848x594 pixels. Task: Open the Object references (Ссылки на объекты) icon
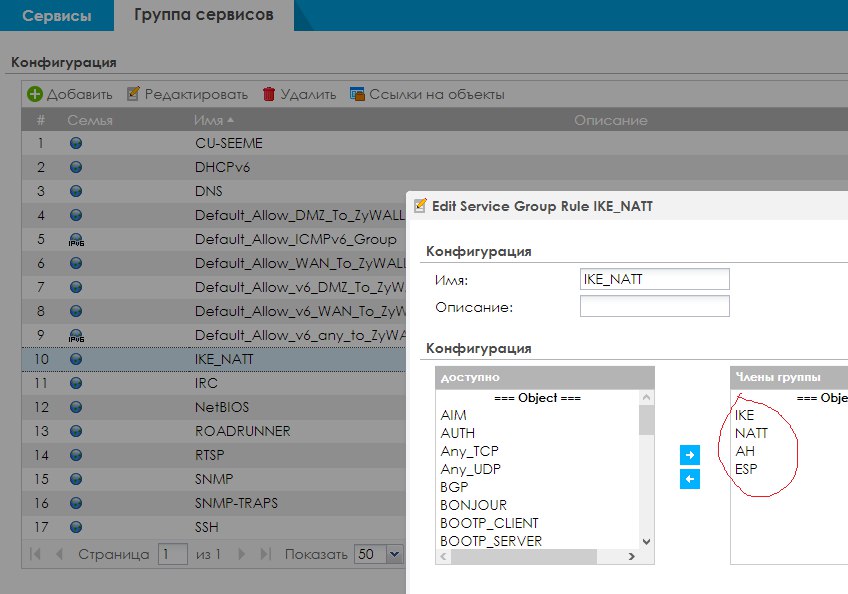357,94
